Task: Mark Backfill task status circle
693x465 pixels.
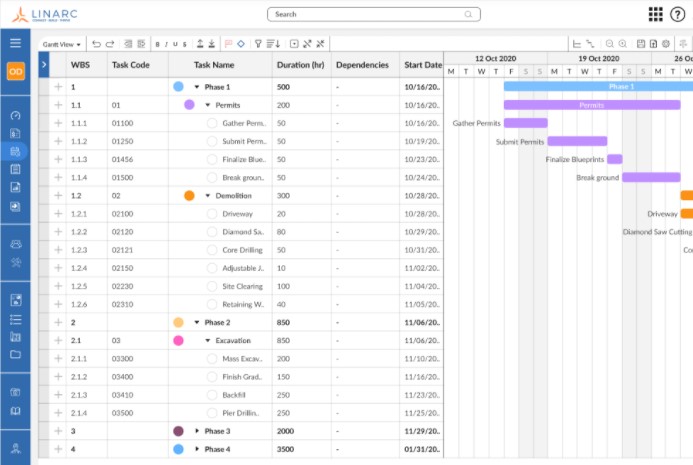Action: (212, 395)
